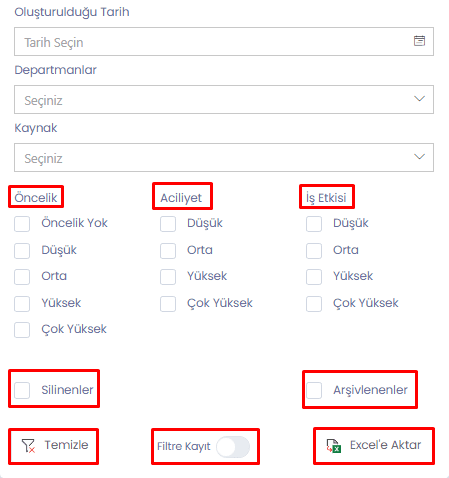Click the Tarih Seçin date input

(x=224, y=42)
